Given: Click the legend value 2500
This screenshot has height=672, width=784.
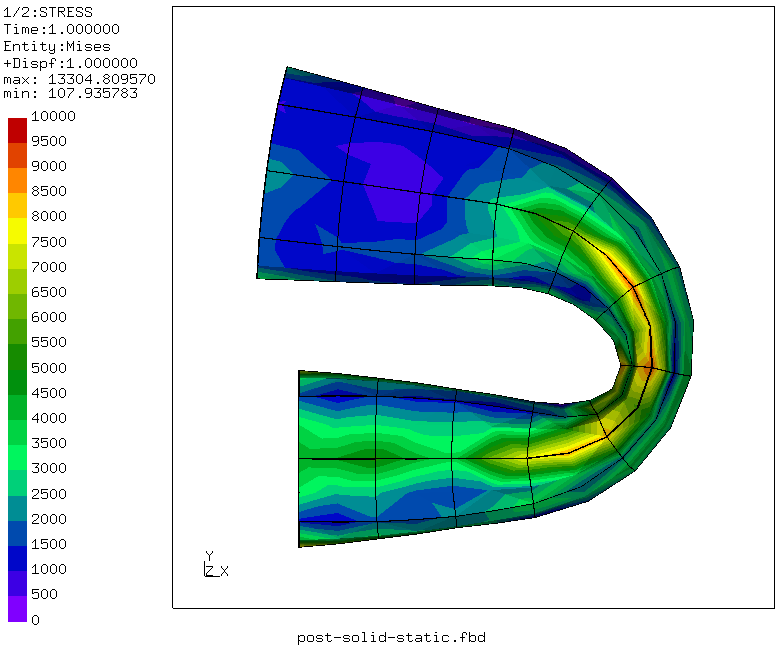Looking at the screenshot, I should pyautogui.click(x=48, y=494).
